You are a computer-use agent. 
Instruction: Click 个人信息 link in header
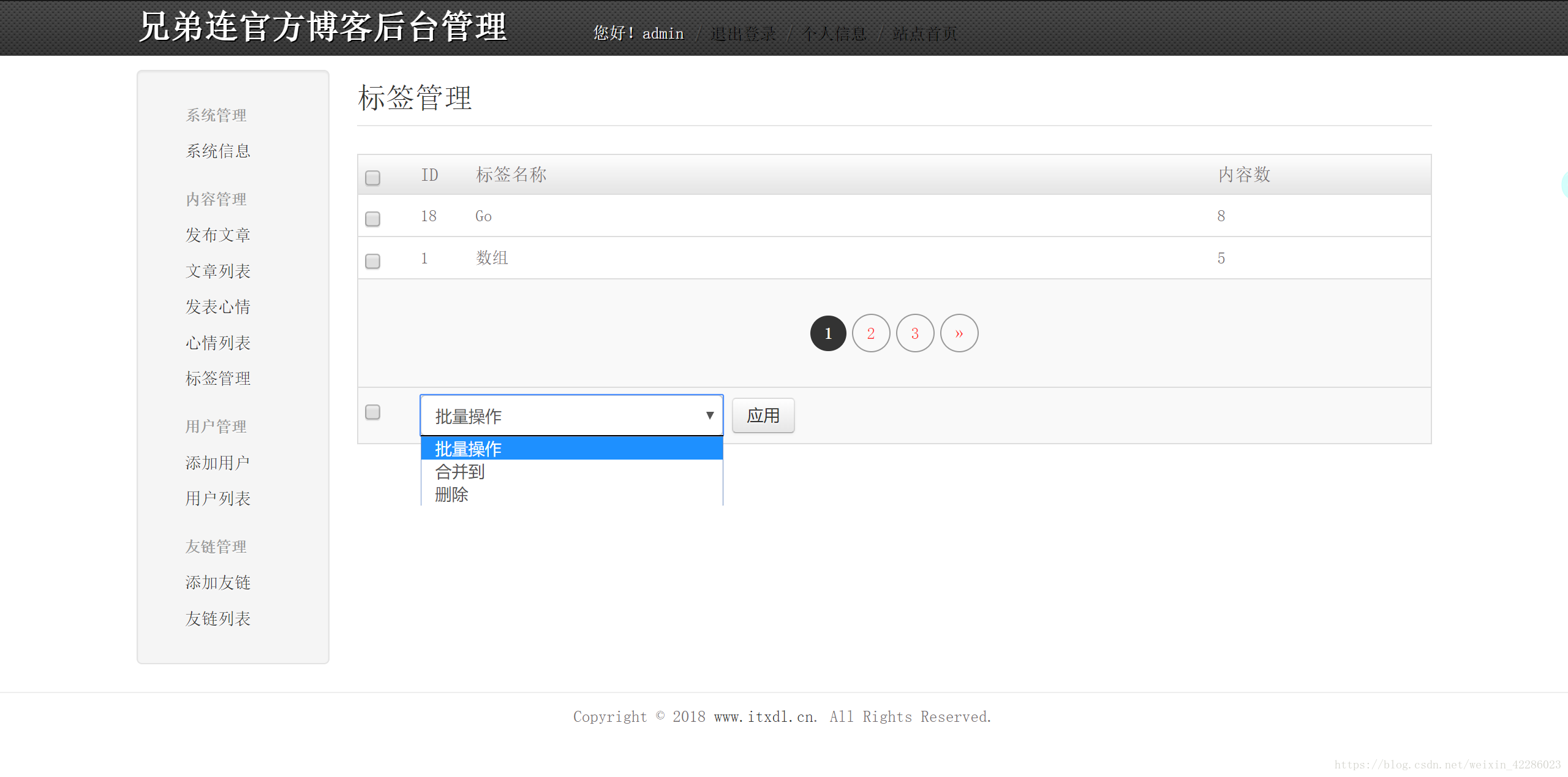(x=834, y=34)
